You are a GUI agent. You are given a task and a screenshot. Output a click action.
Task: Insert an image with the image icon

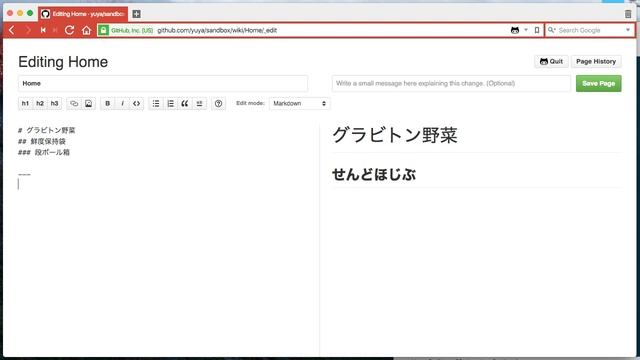tap(88, 104)
